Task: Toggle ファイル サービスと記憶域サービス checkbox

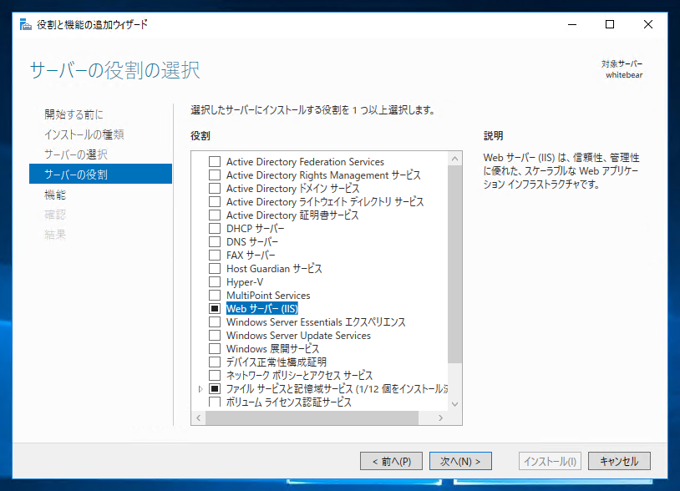Action: (215, 389)
